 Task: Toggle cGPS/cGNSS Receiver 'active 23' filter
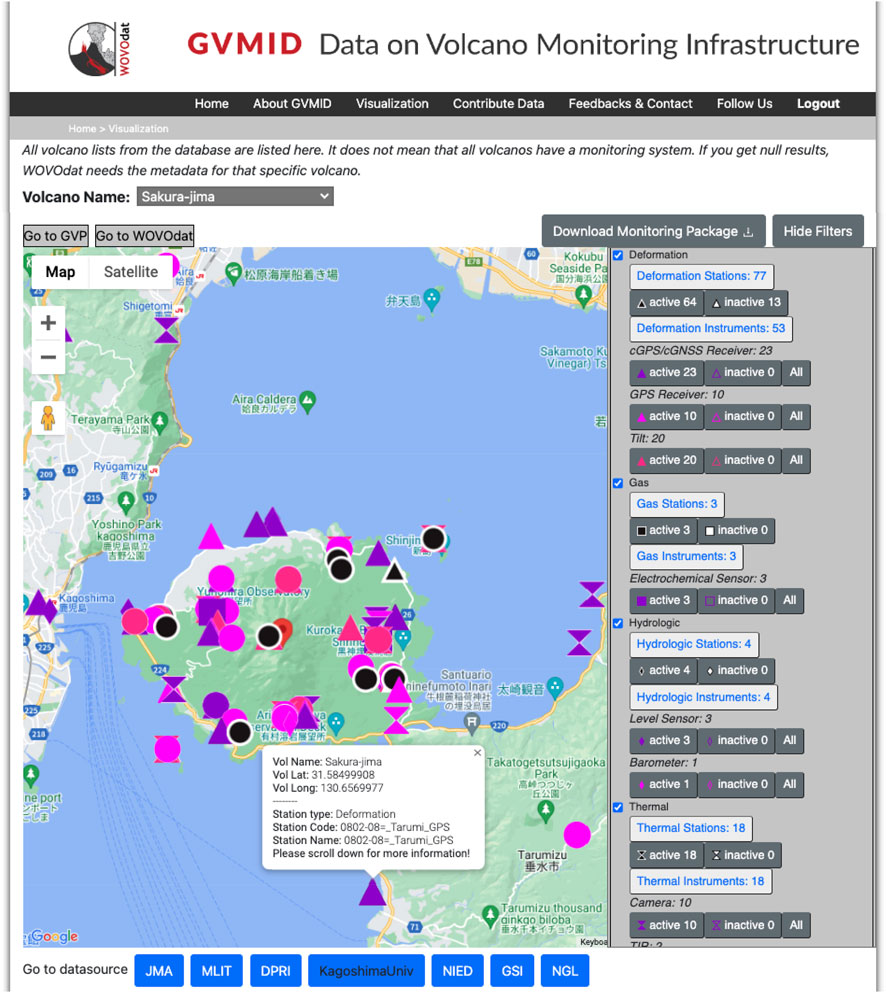(666, 372)
